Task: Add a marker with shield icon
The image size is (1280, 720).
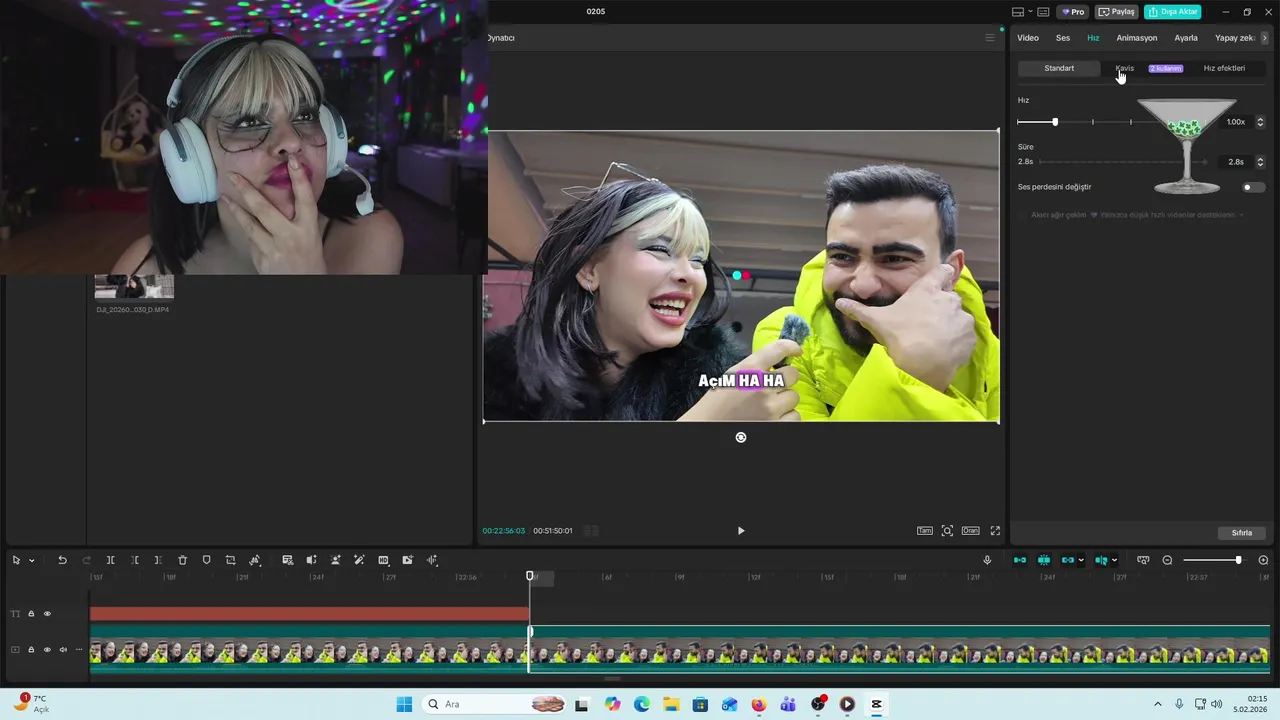Action: click(206, 560)
